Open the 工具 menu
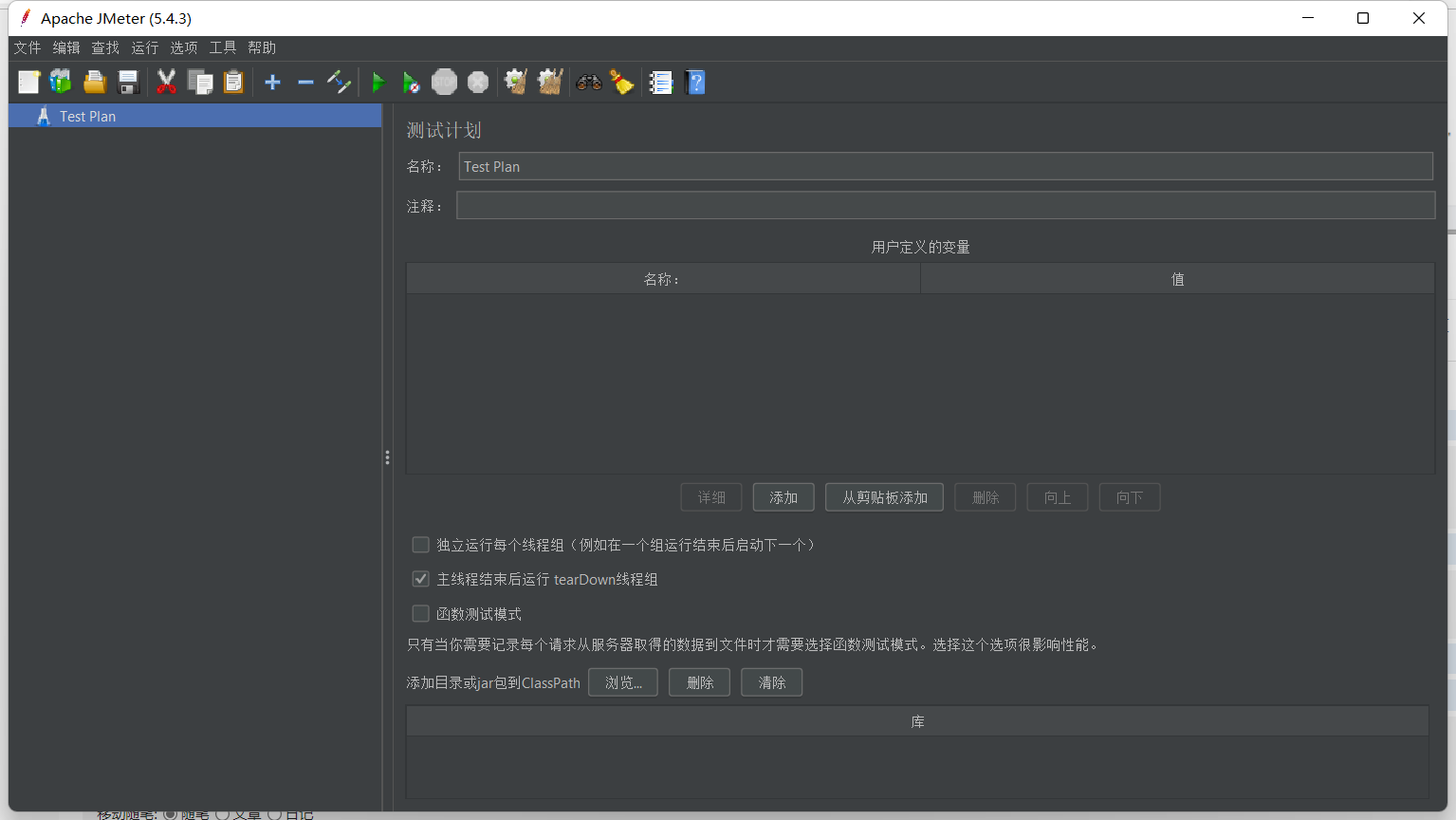1456x820 pixels. 223,47
